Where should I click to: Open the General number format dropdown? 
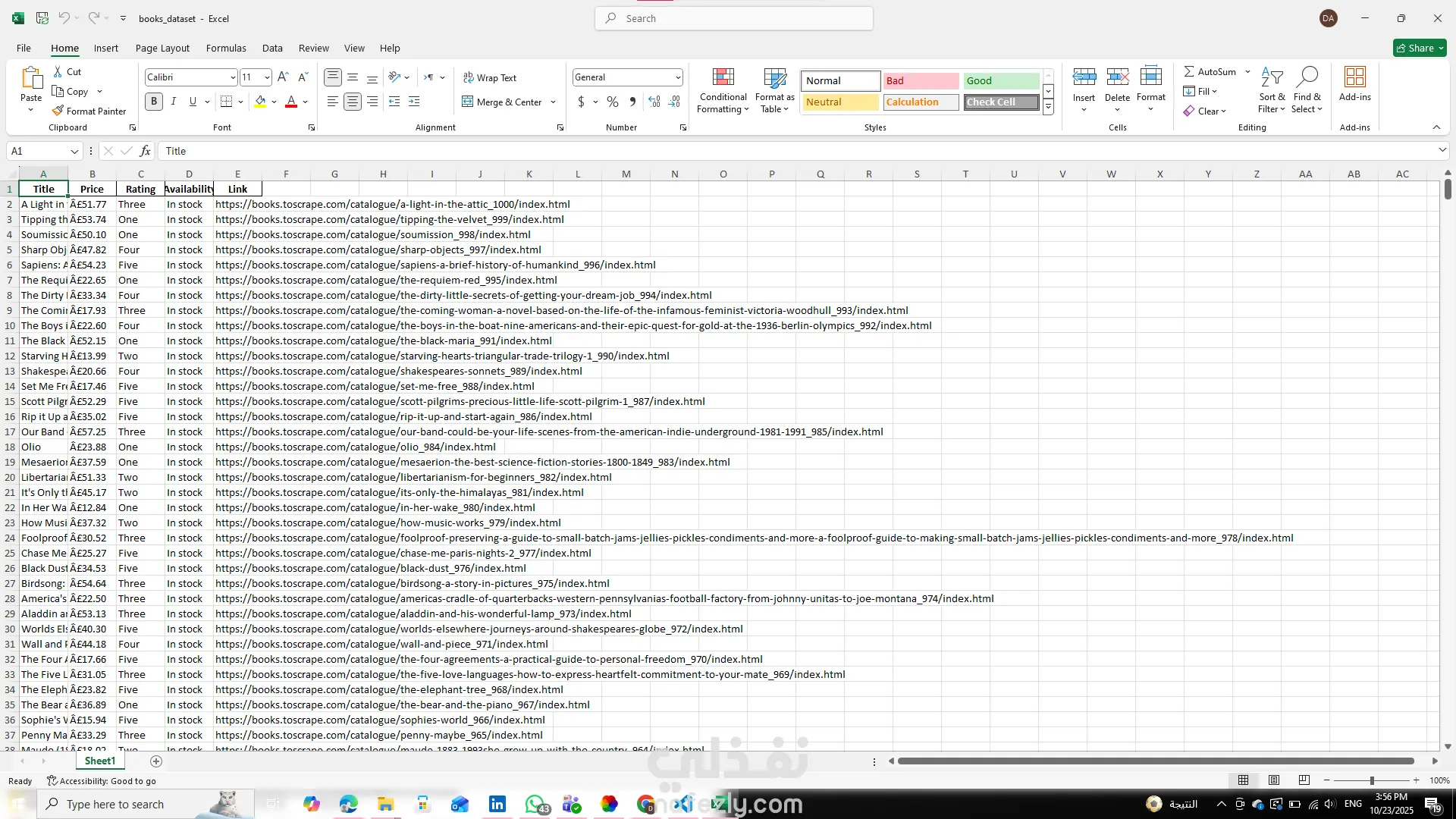pos(677,77)
